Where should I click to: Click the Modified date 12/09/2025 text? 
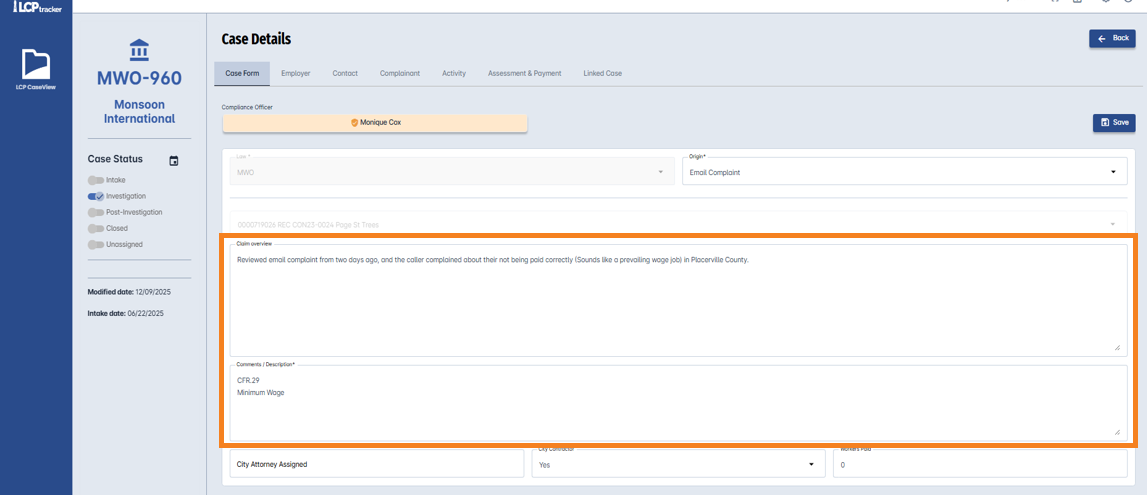pyautogui.click(x=128, y=292)
